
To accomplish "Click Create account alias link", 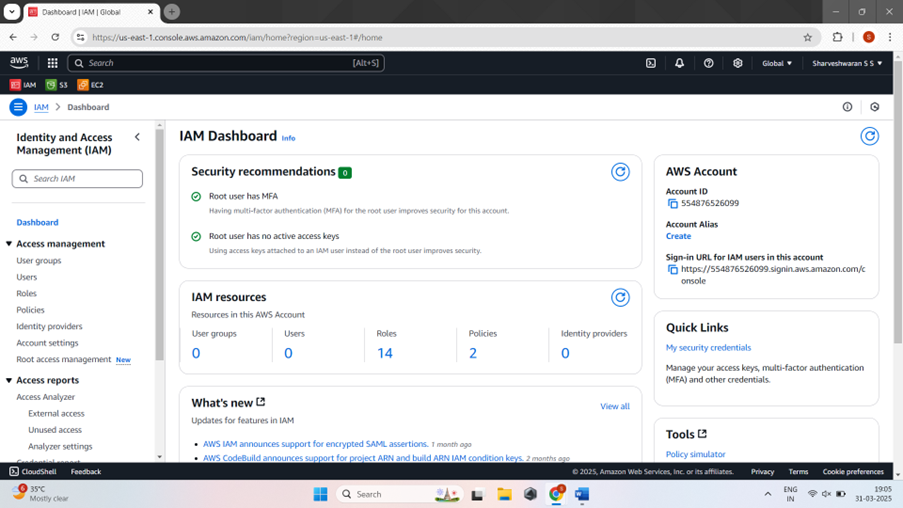I will (678, 236).
